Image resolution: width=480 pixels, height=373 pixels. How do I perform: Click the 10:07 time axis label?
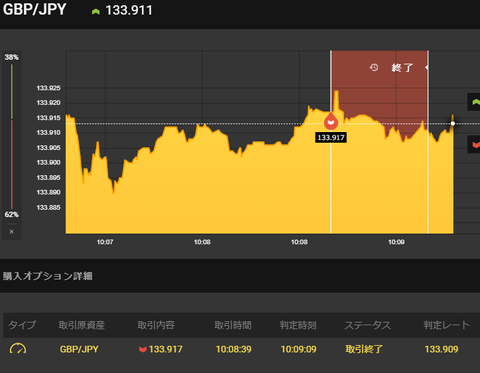click(105, 242)
